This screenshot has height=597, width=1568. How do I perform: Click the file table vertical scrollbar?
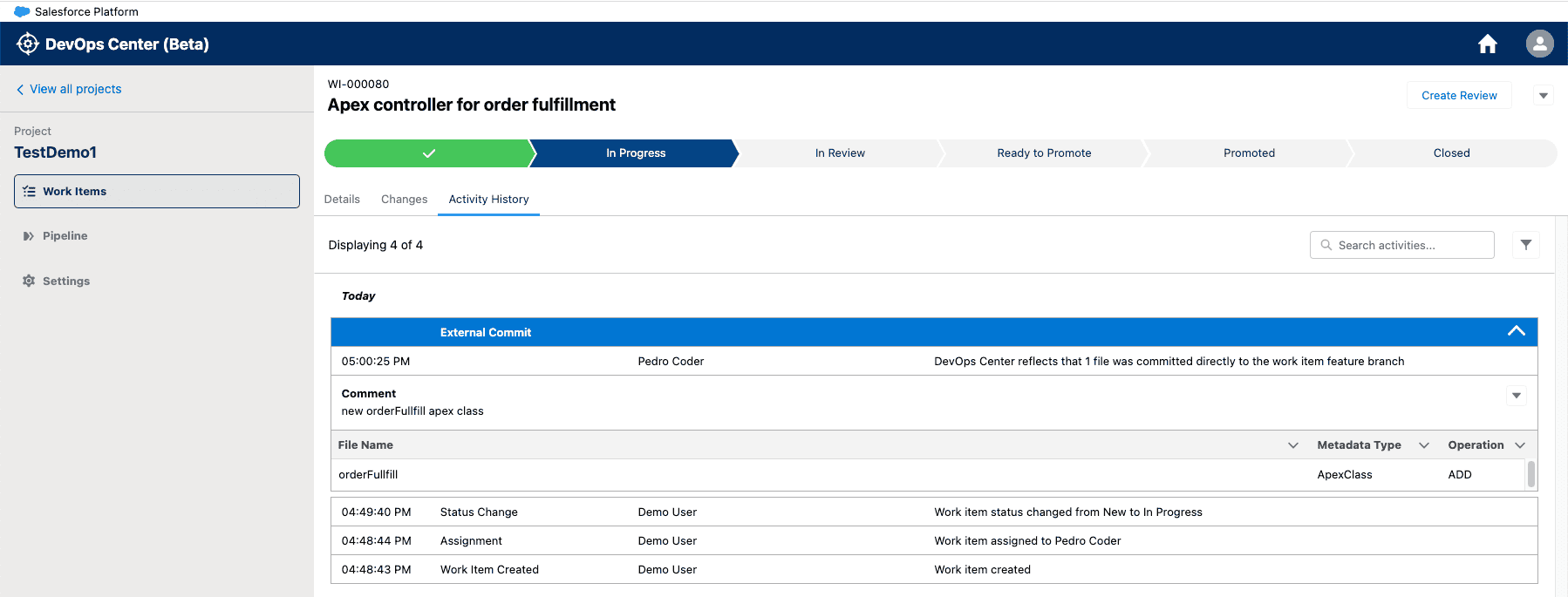tap(1531, 474)
